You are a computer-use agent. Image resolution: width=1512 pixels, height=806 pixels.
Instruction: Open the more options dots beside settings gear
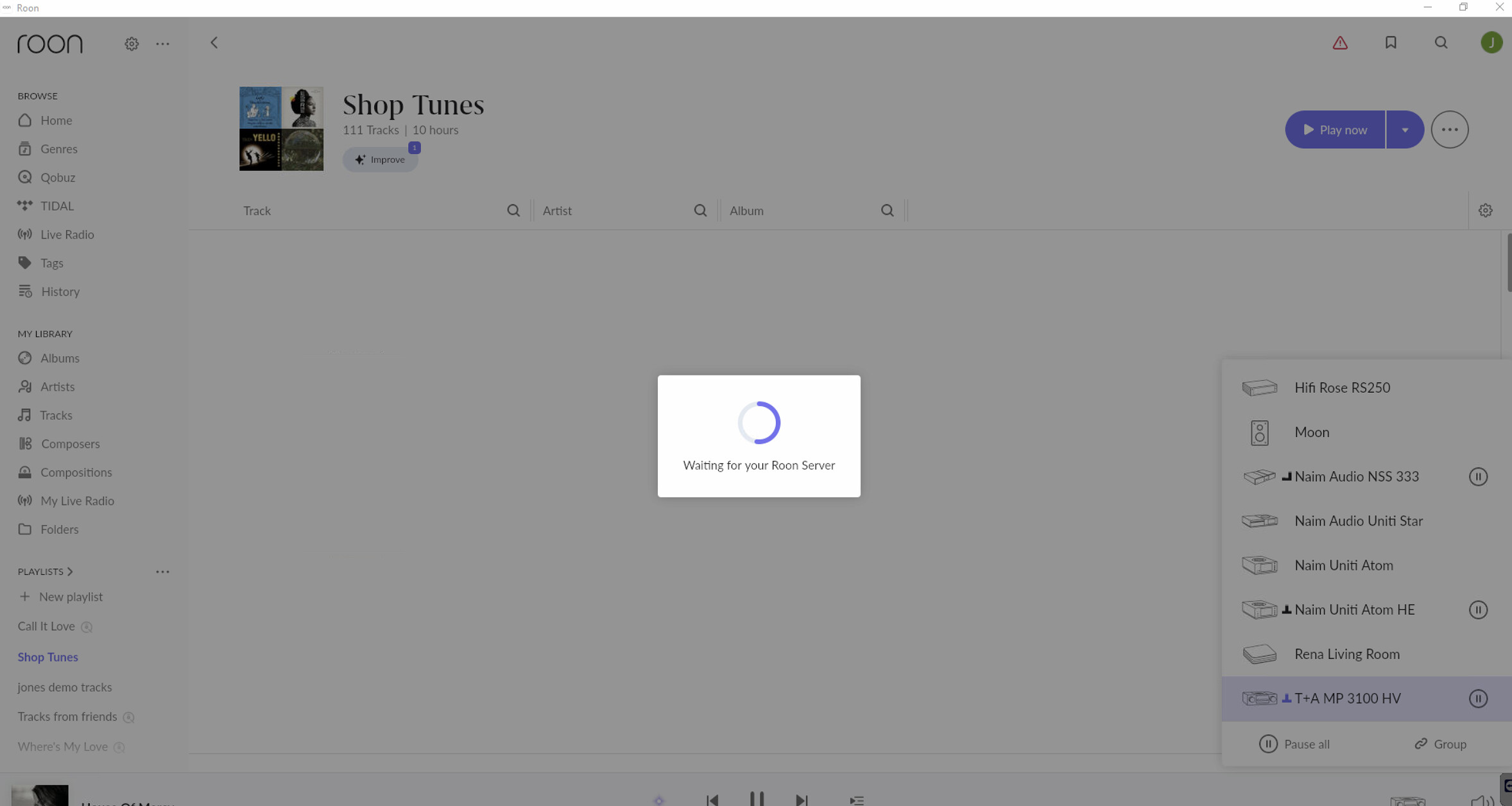click(x=162, y=44)
